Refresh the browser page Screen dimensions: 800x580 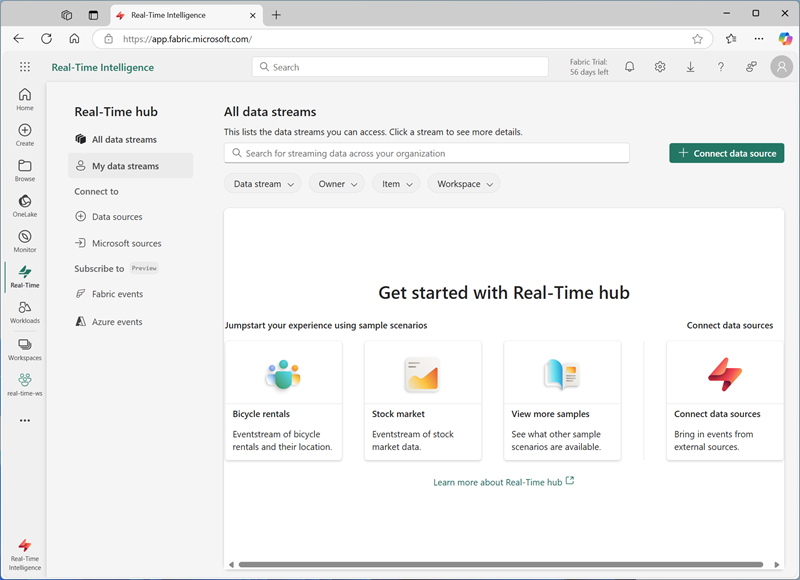coord(46,39)
